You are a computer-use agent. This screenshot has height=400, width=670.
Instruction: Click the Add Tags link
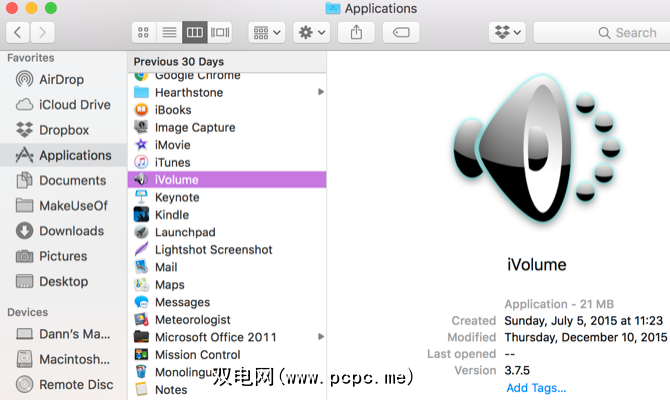click(536, 388)
